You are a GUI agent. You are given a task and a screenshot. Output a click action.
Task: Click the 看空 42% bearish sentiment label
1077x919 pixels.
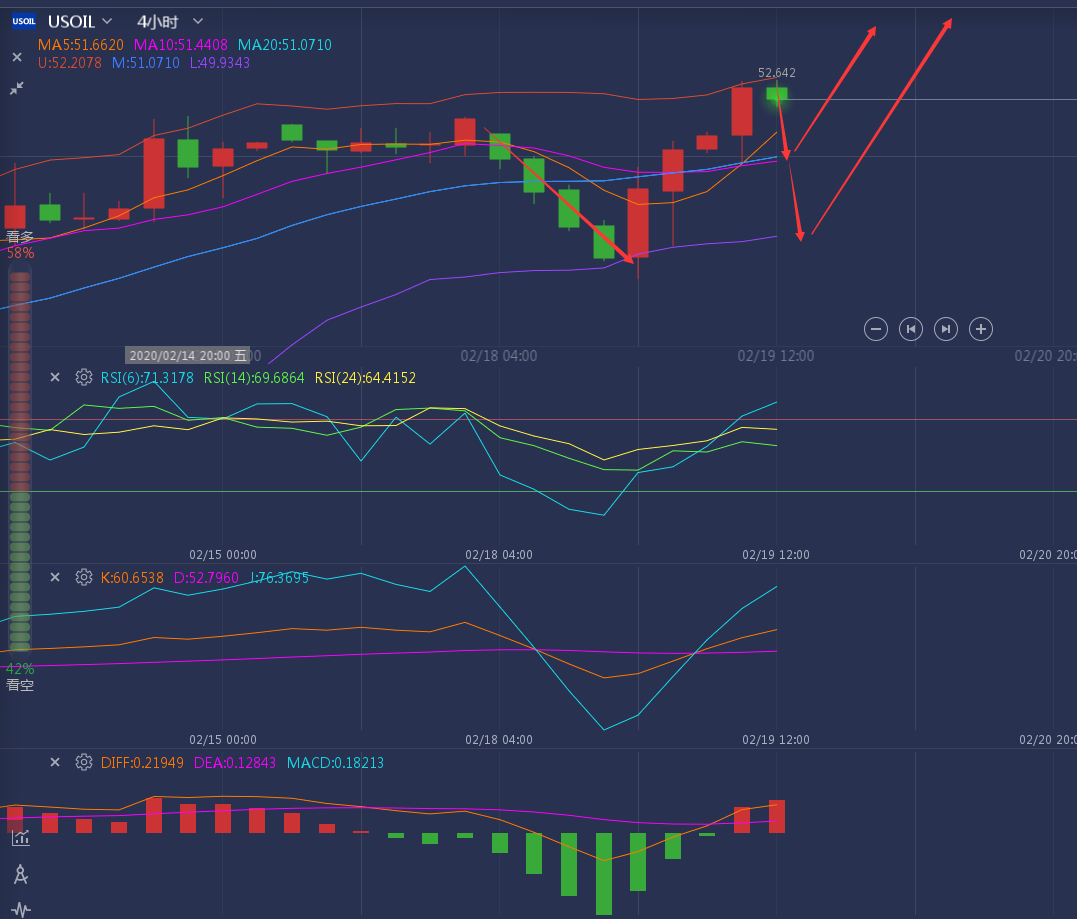[20, 677]
